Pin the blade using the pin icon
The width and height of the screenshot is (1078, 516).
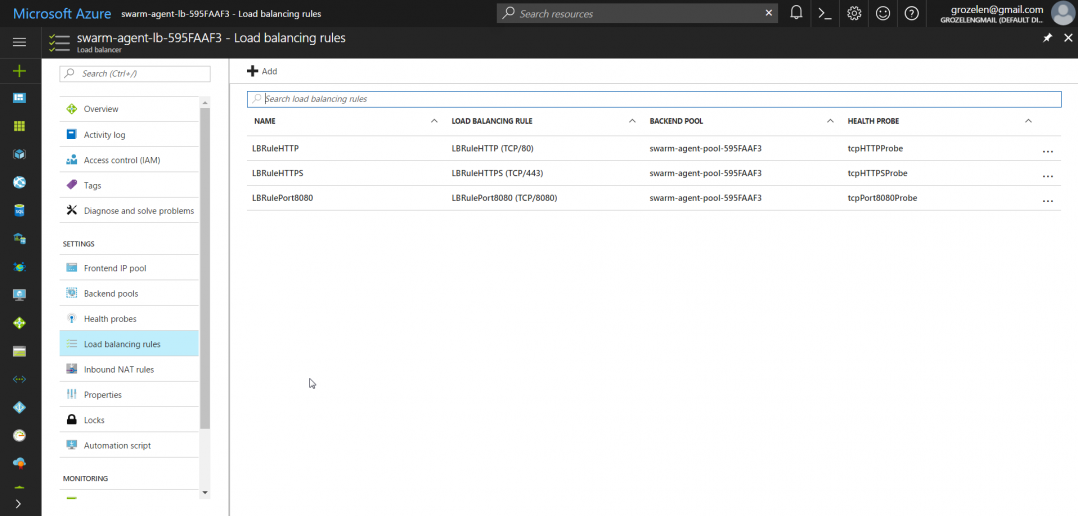click(1047, 38)
